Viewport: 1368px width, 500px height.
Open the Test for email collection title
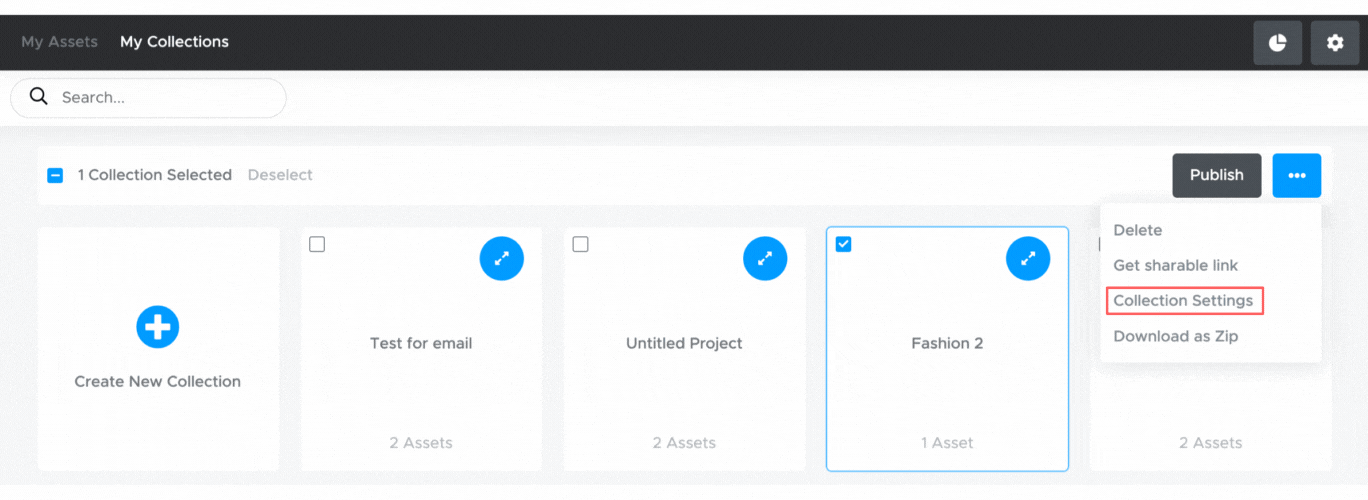pos(421,343)
